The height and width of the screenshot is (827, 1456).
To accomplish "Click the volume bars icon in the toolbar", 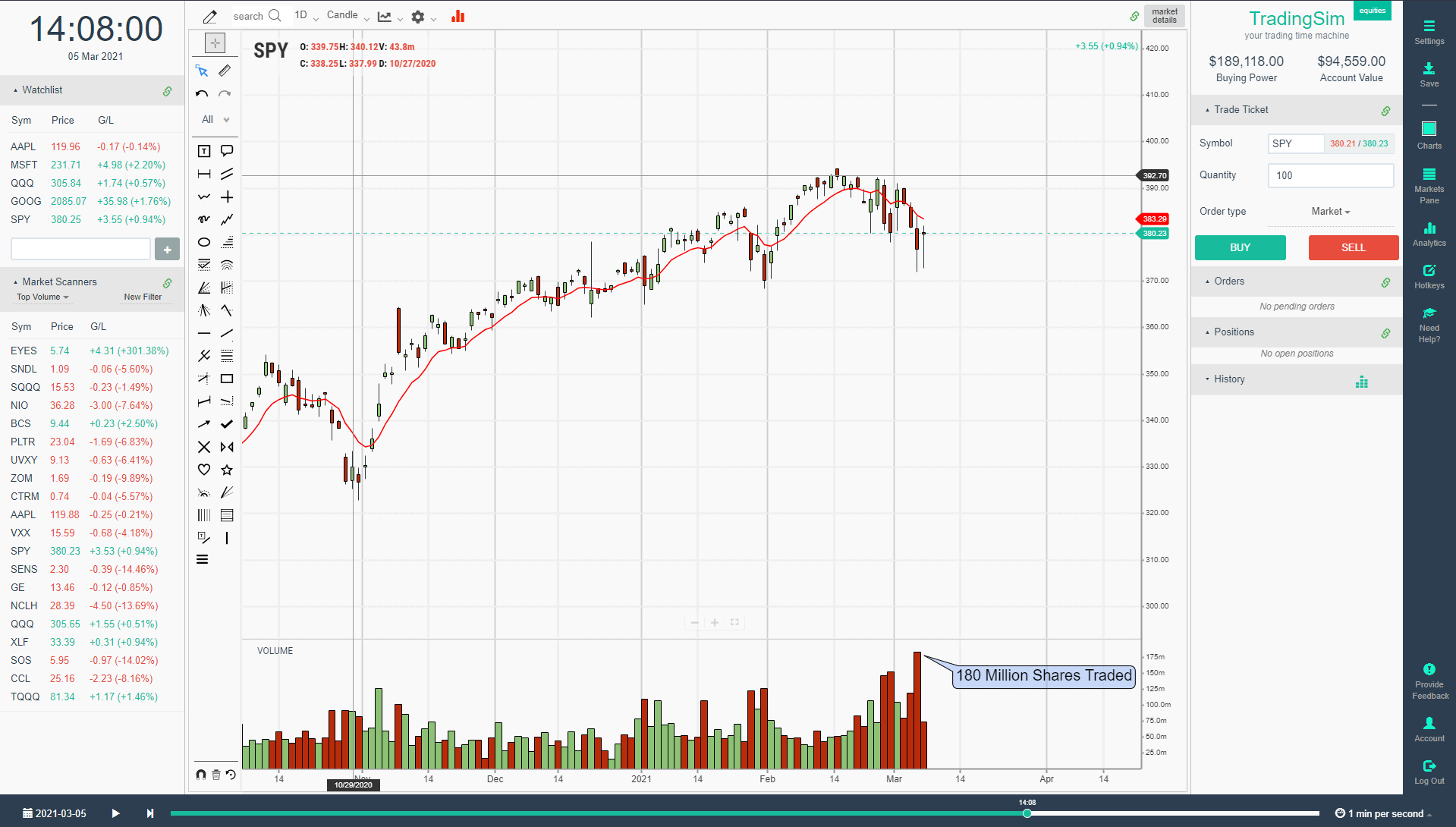I will [457, 16].
